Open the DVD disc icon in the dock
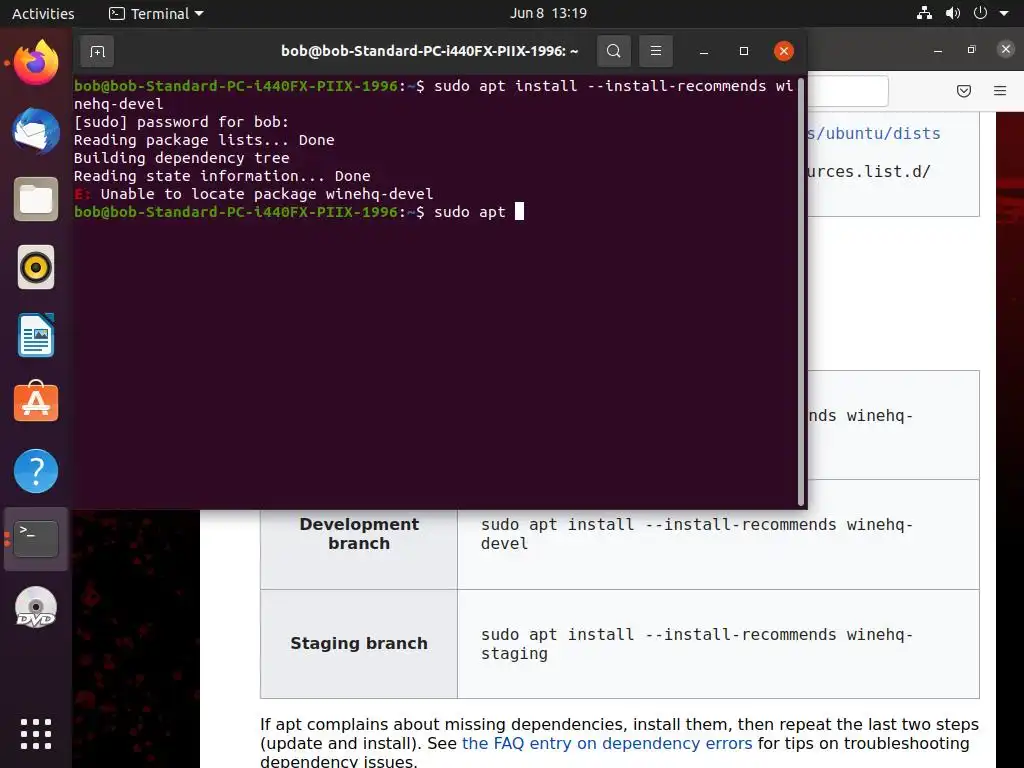Image resolution: width=1024 pixels, height=768 pixels. click(36, 607)
